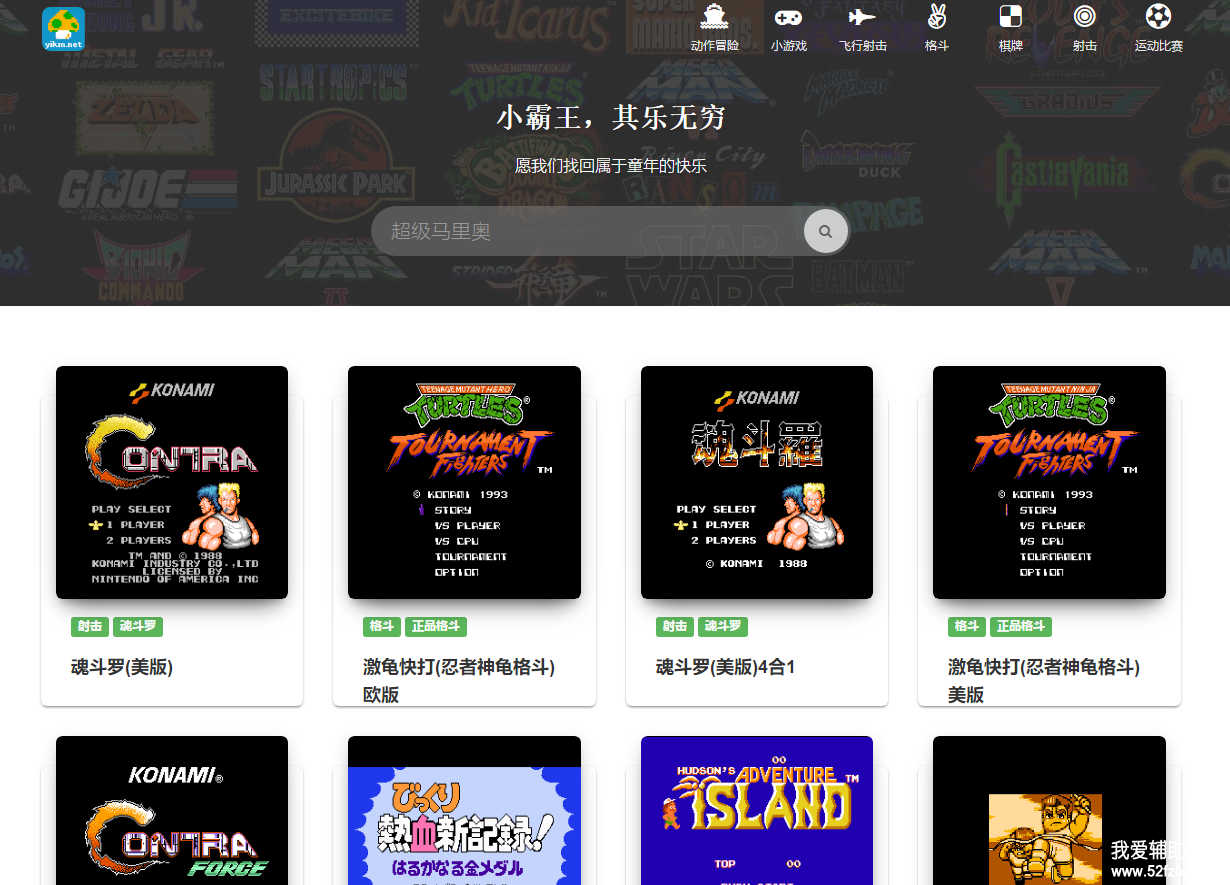
Task: Open the 热血新記録 game cover
Action: 464,811
